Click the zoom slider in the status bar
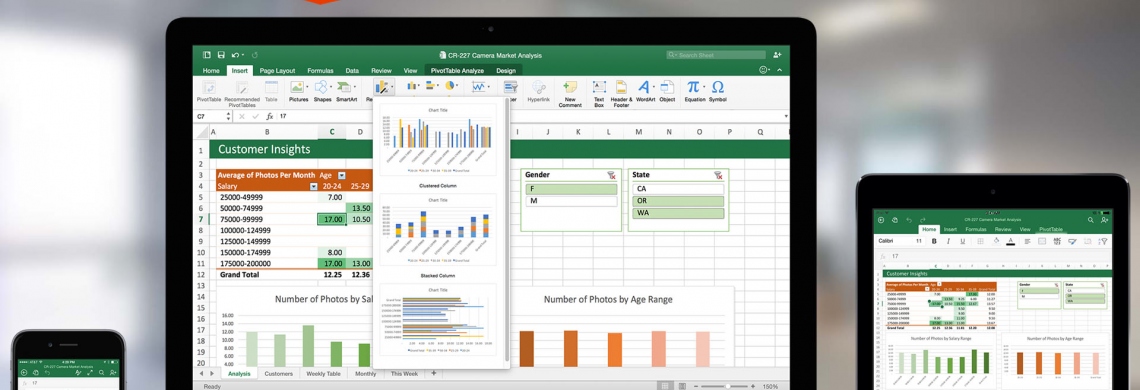The width and height of the screenshot is (1140, 390). [727, 386]
